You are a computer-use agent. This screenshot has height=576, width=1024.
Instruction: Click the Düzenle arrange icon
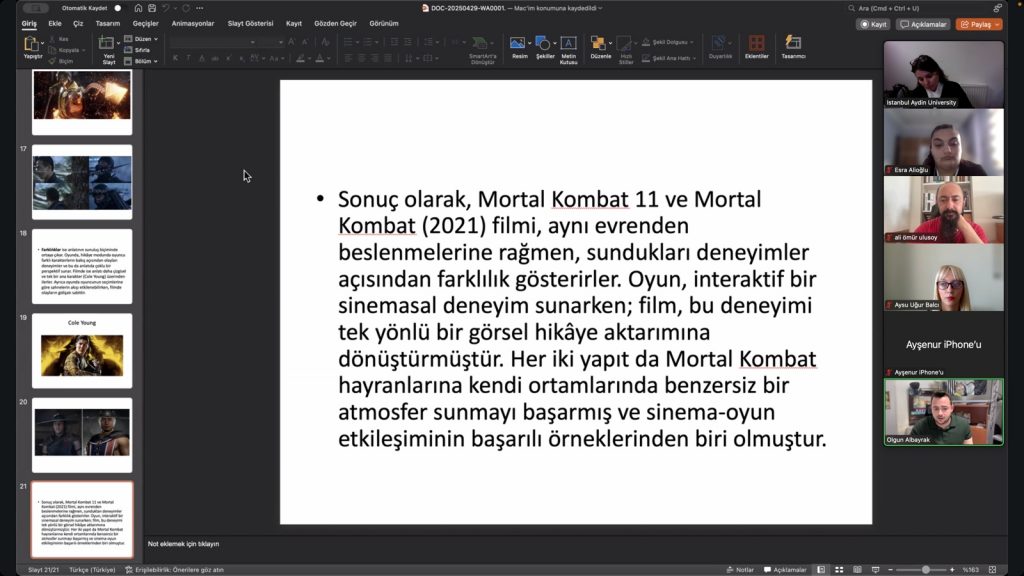(598, 43)
